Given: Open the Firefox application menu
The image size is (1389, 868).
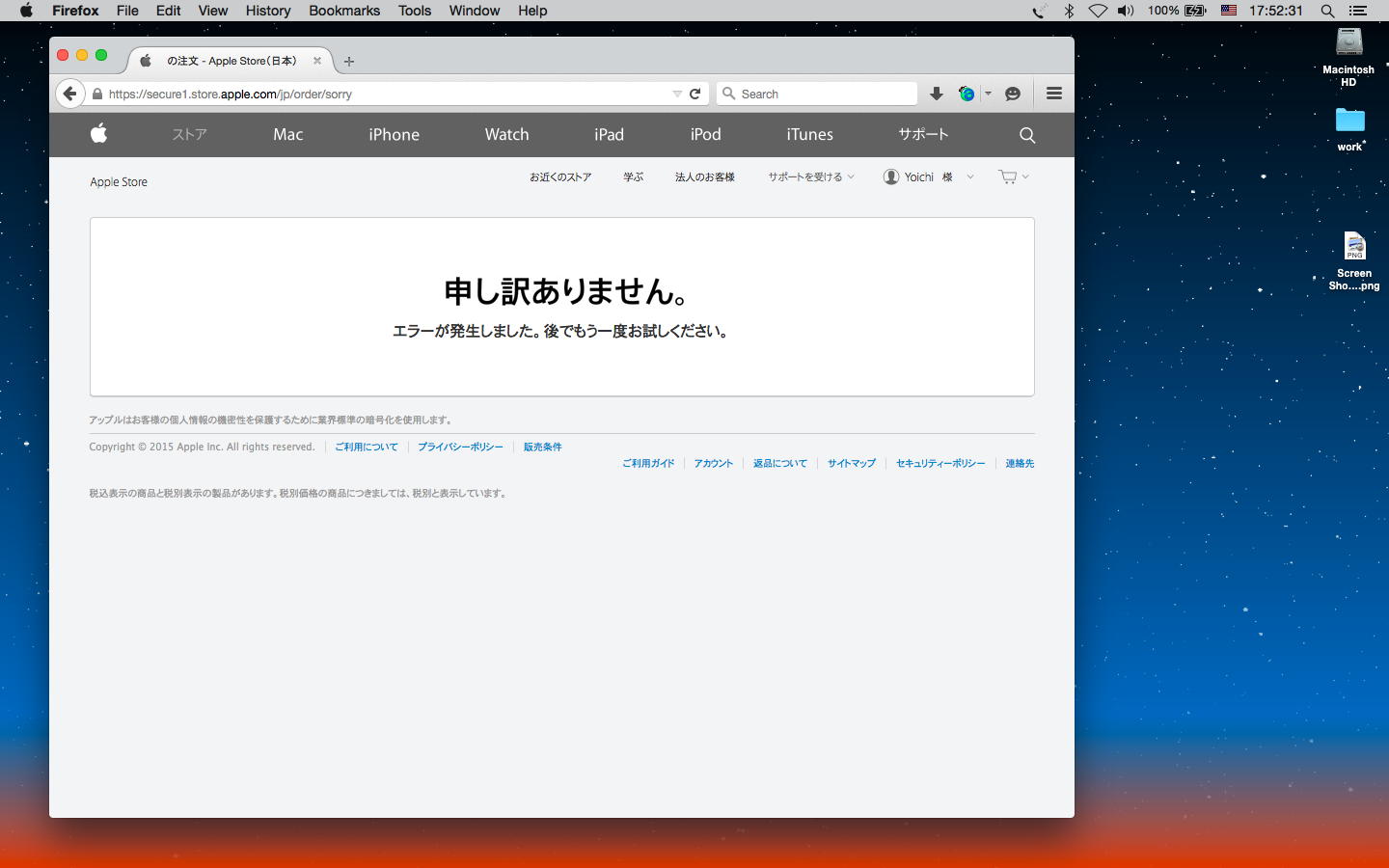Looking at the screenshot, I should coord(75,11).
